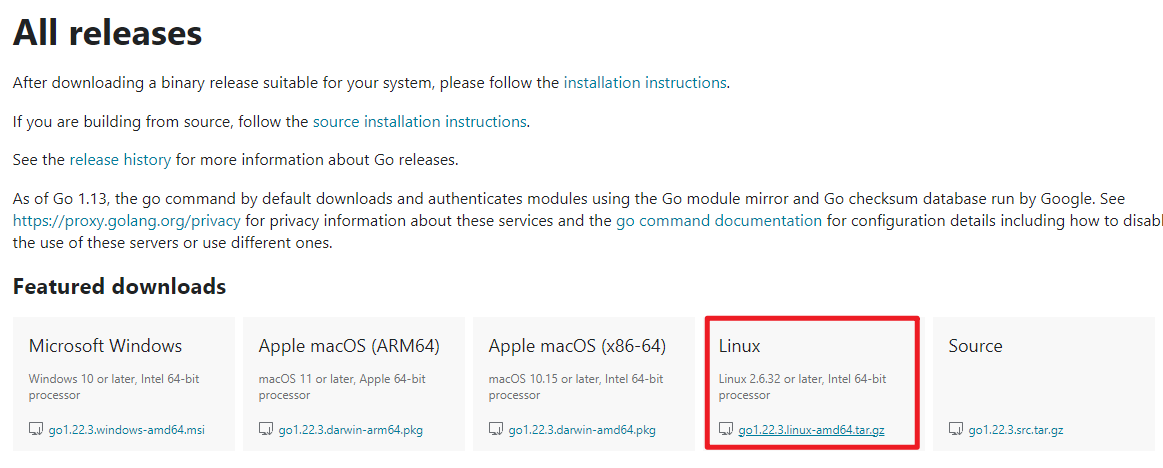Select the Microsoft Windows card title
This screenshot has width=1163, height=468.
click(x=105, y=346)
